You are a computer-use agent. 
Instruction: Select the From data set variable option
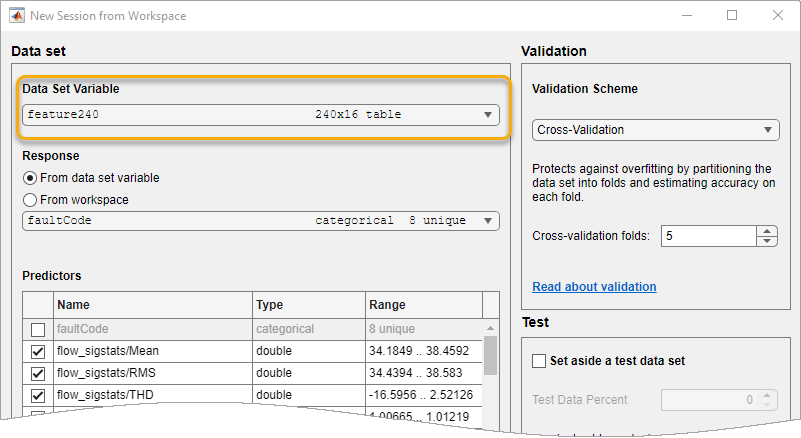coord(30,178)
